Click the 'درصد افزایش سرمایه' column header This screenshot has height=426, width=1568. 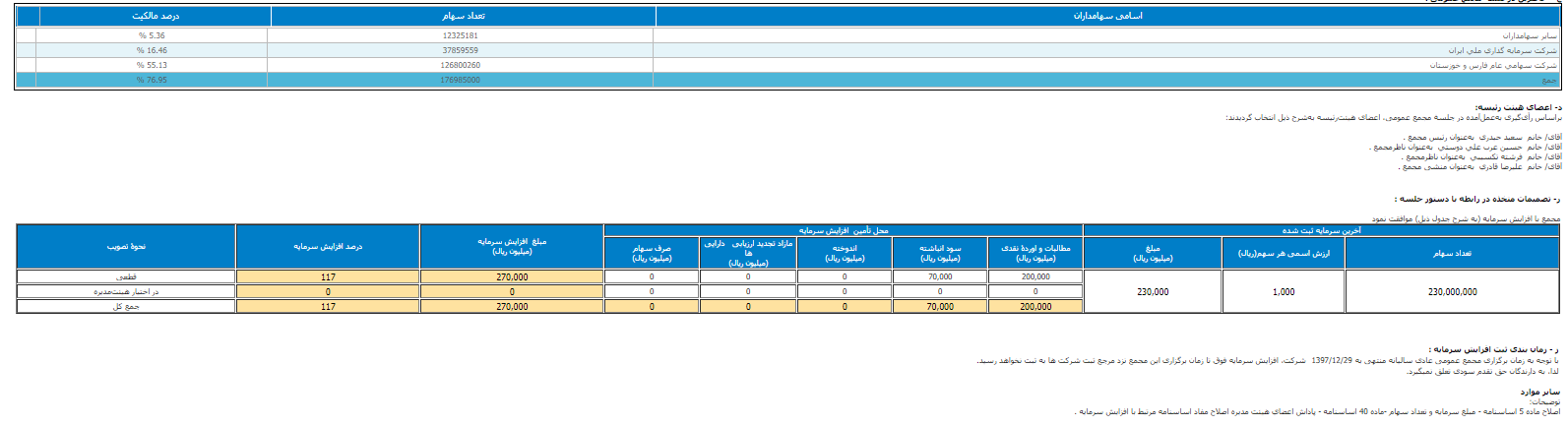328,246
